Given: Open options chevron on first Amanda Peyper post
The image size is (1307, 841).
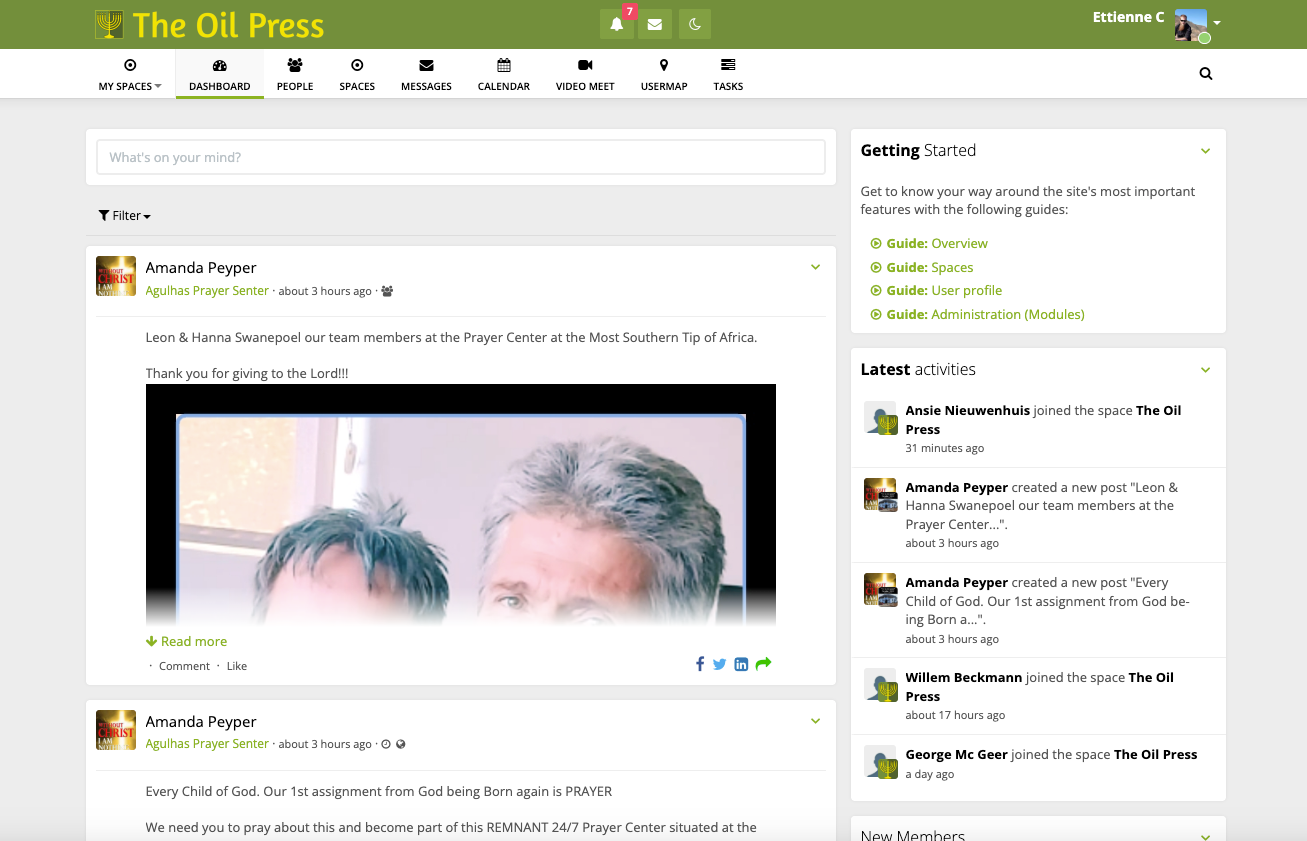Looking at the screenshot, I should click(x=815, y=267).
